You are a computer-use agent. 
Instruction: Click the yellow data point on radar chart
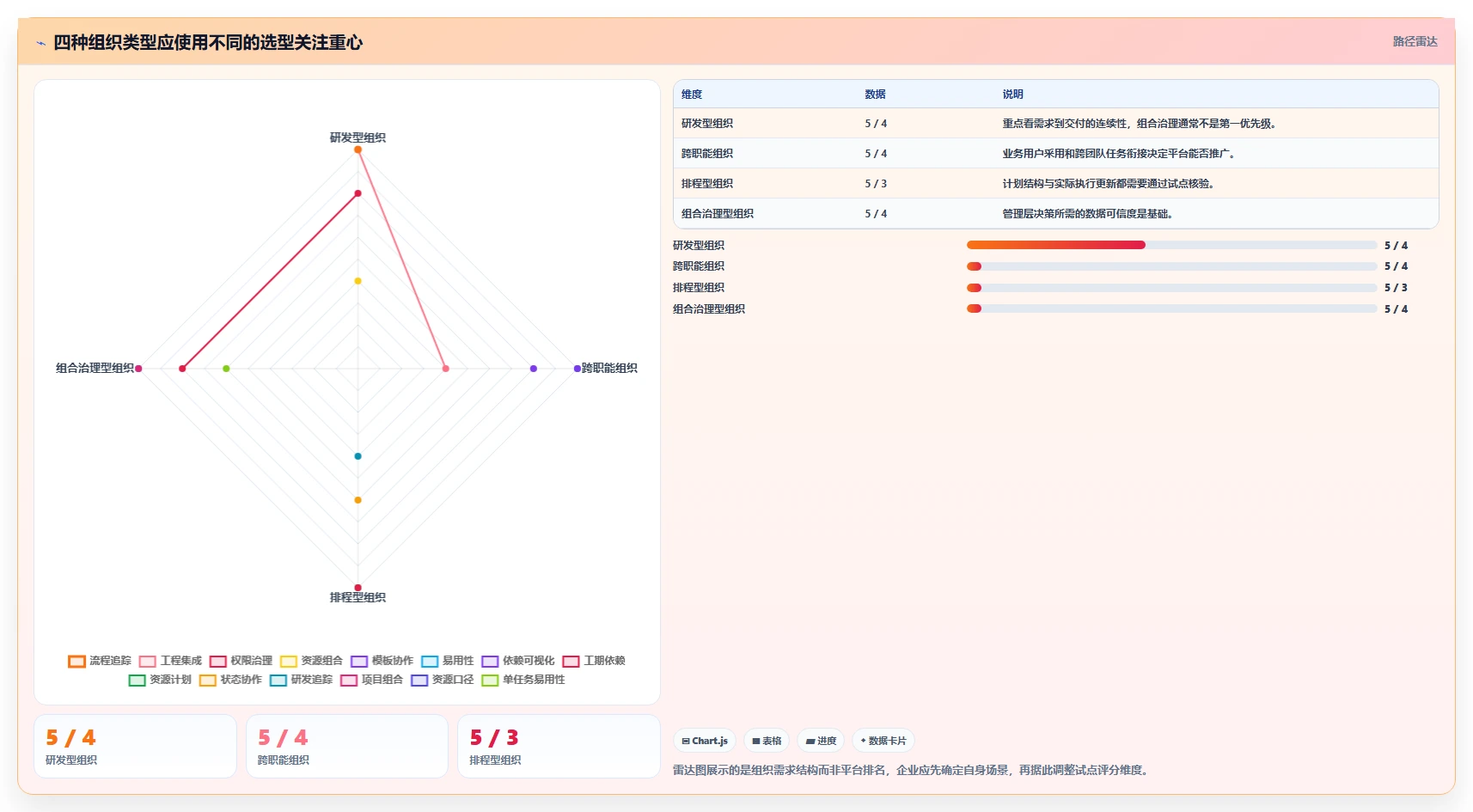pos(358,281)
